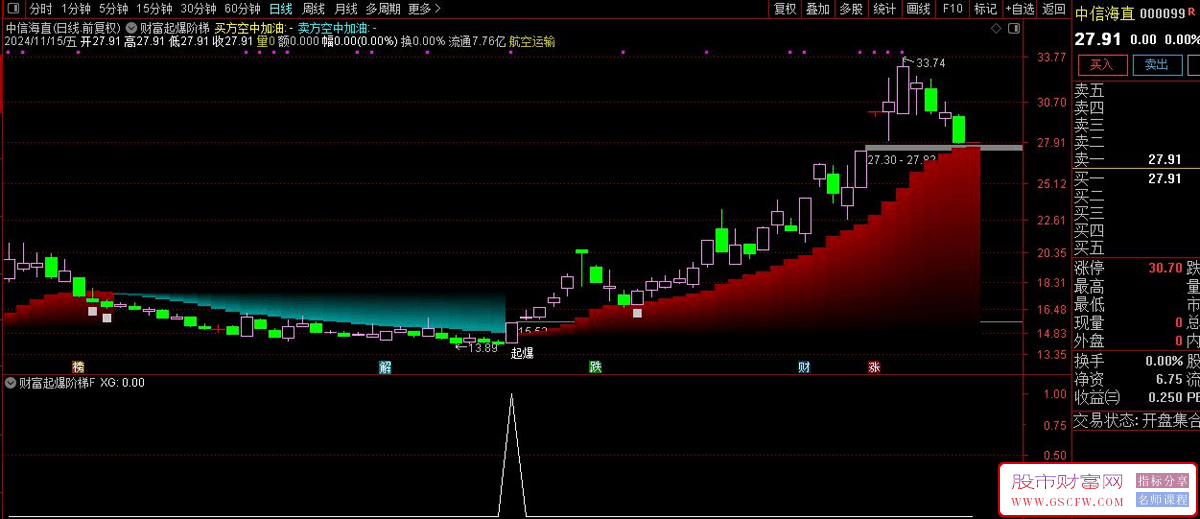Click 涨停 limit-up value 30.70
The height and width of the screenshot is (519, 1200).
tap(1164, 268)
